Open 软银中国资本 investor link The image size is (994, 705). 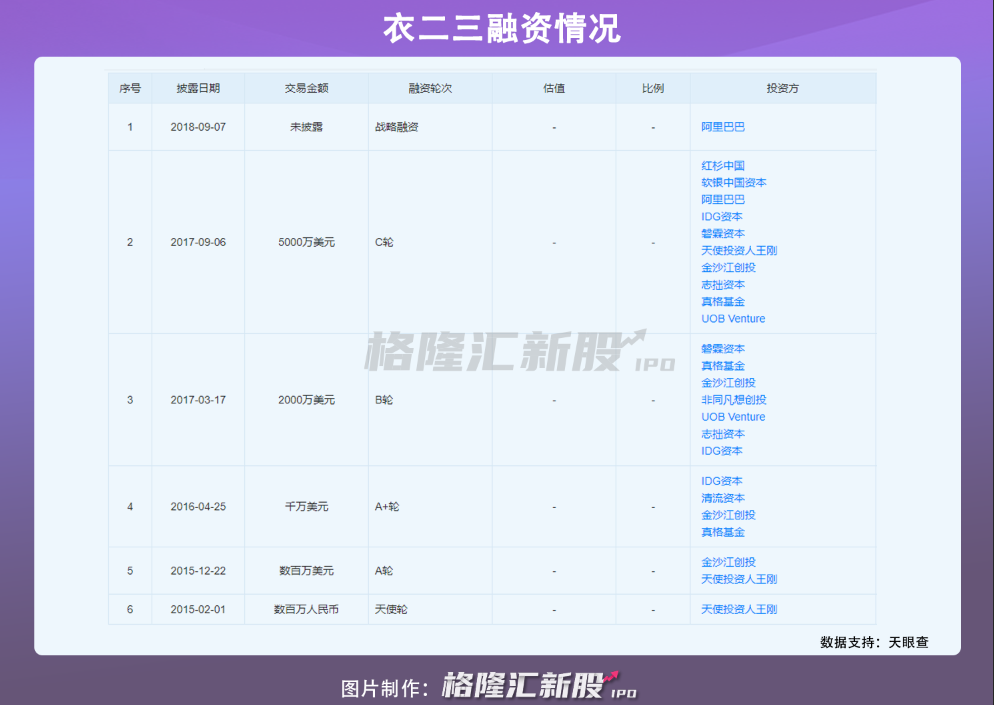click(x=733, y=183)
